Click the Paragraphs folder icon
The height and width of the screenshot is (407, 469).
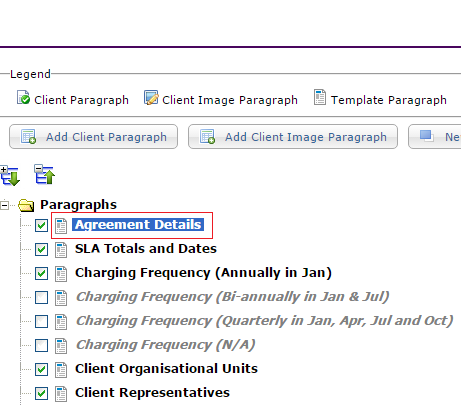[x=26, y=205]
